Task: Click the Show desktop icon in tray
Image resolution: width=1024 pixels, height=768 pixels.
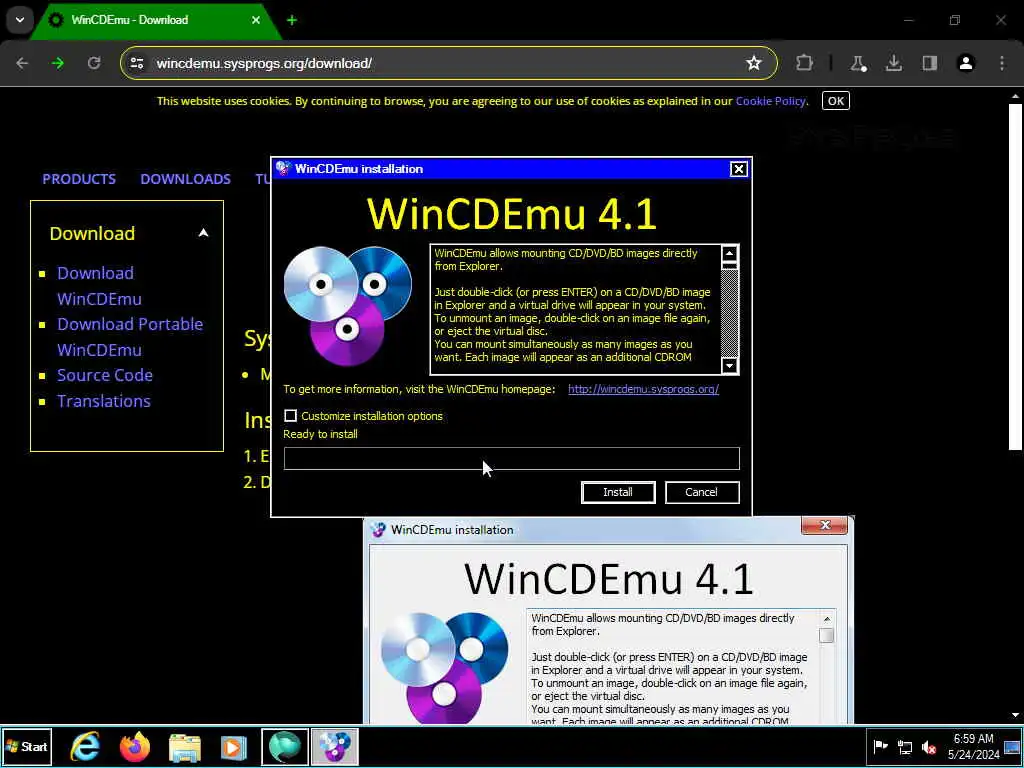Action: [1012, 747]
